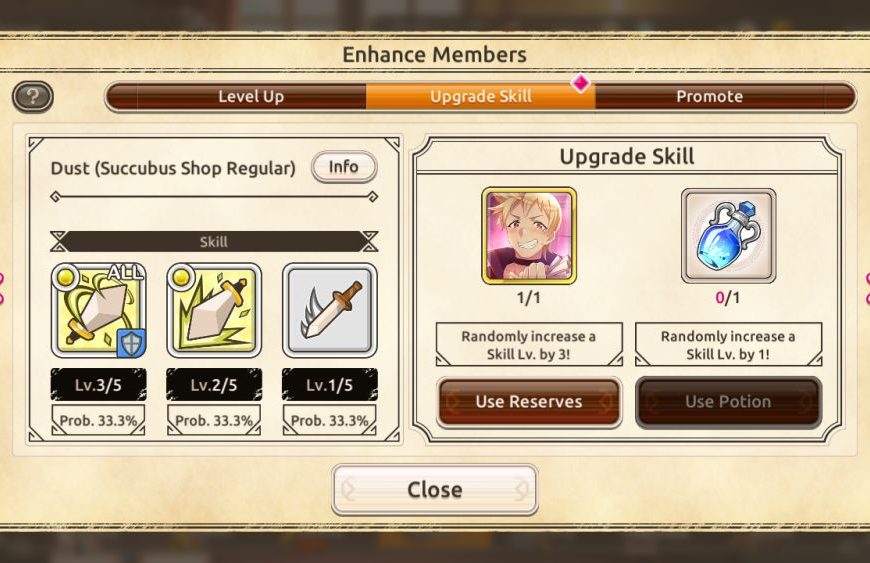870x563 pixels.
Task: Click the potion count 0/1 text
Action: [x=727, y=298]
